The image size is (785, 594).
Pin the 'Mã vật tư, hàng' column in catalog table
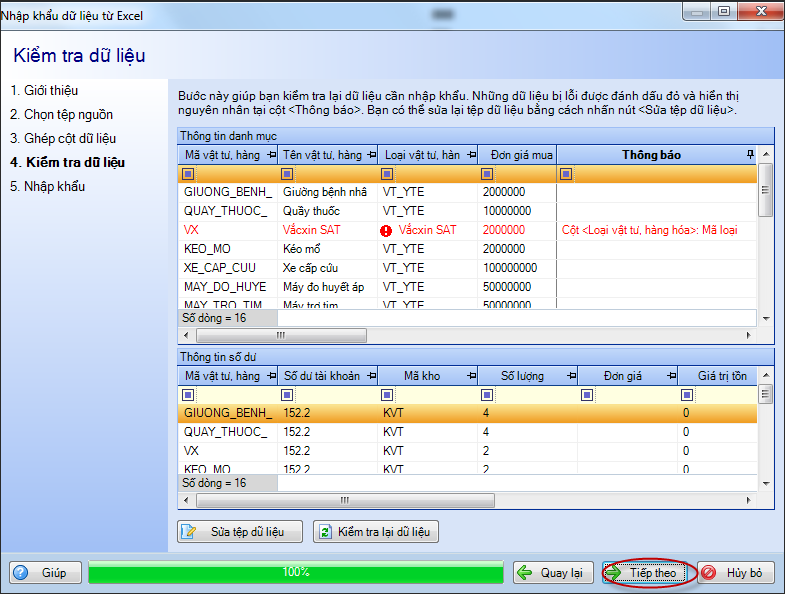[271, 156]
